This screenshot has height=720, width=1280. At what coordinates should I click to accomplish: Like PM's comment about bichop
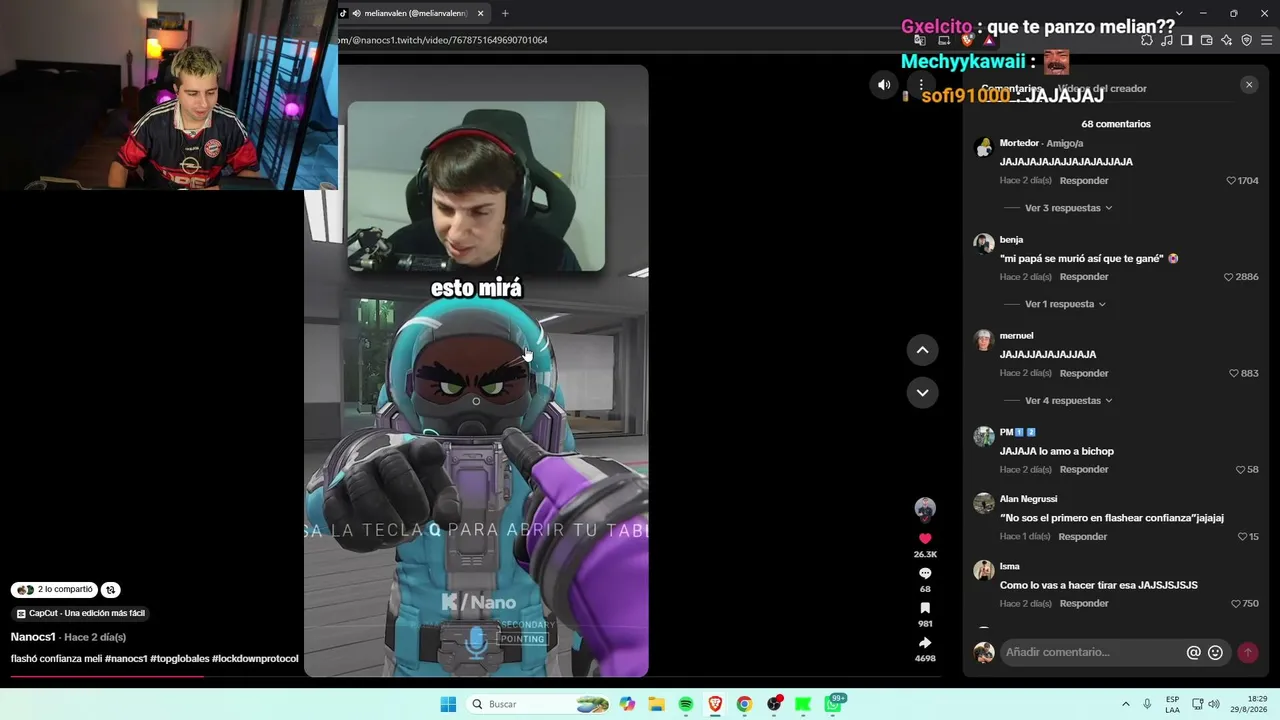click(x=1240, y=470)
